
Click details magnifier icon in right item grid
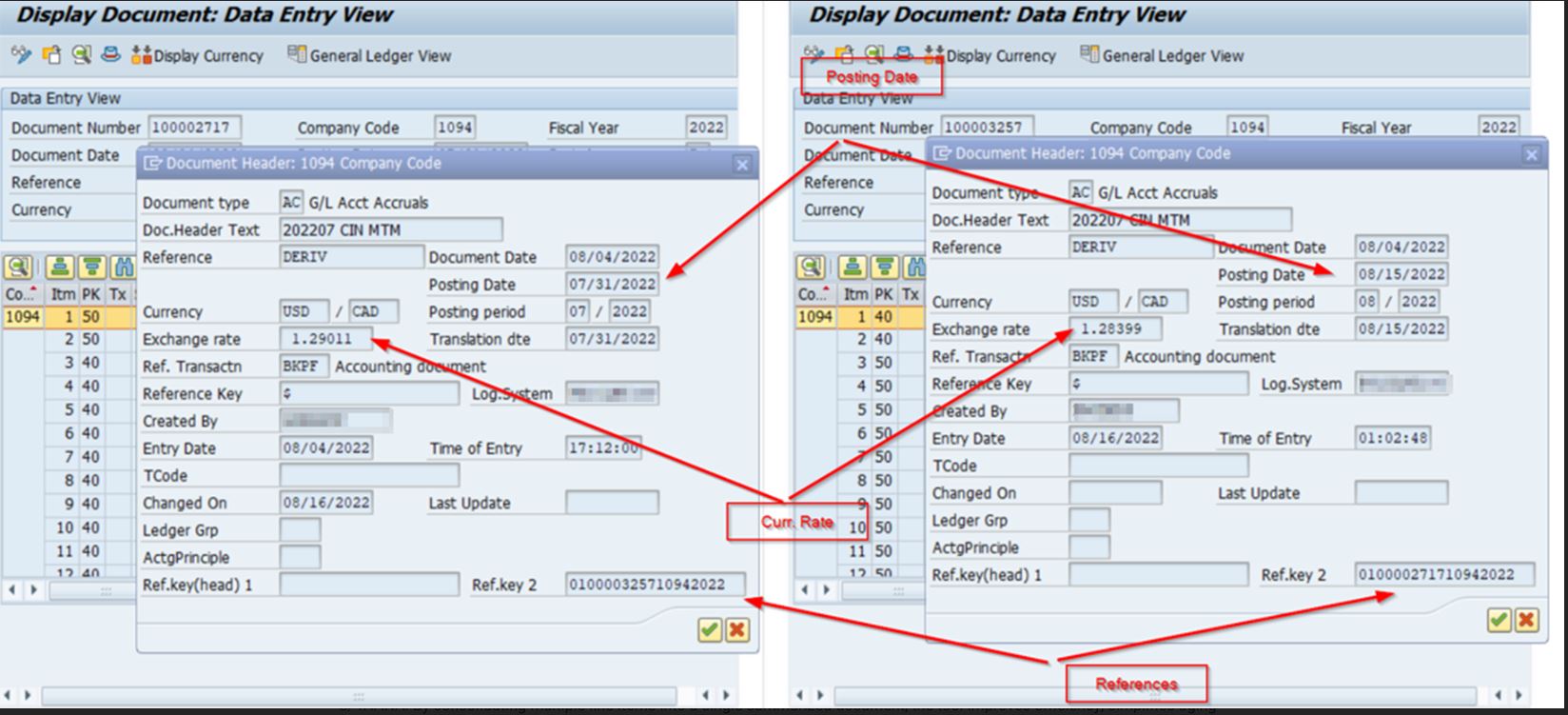(x=811, y=268)
